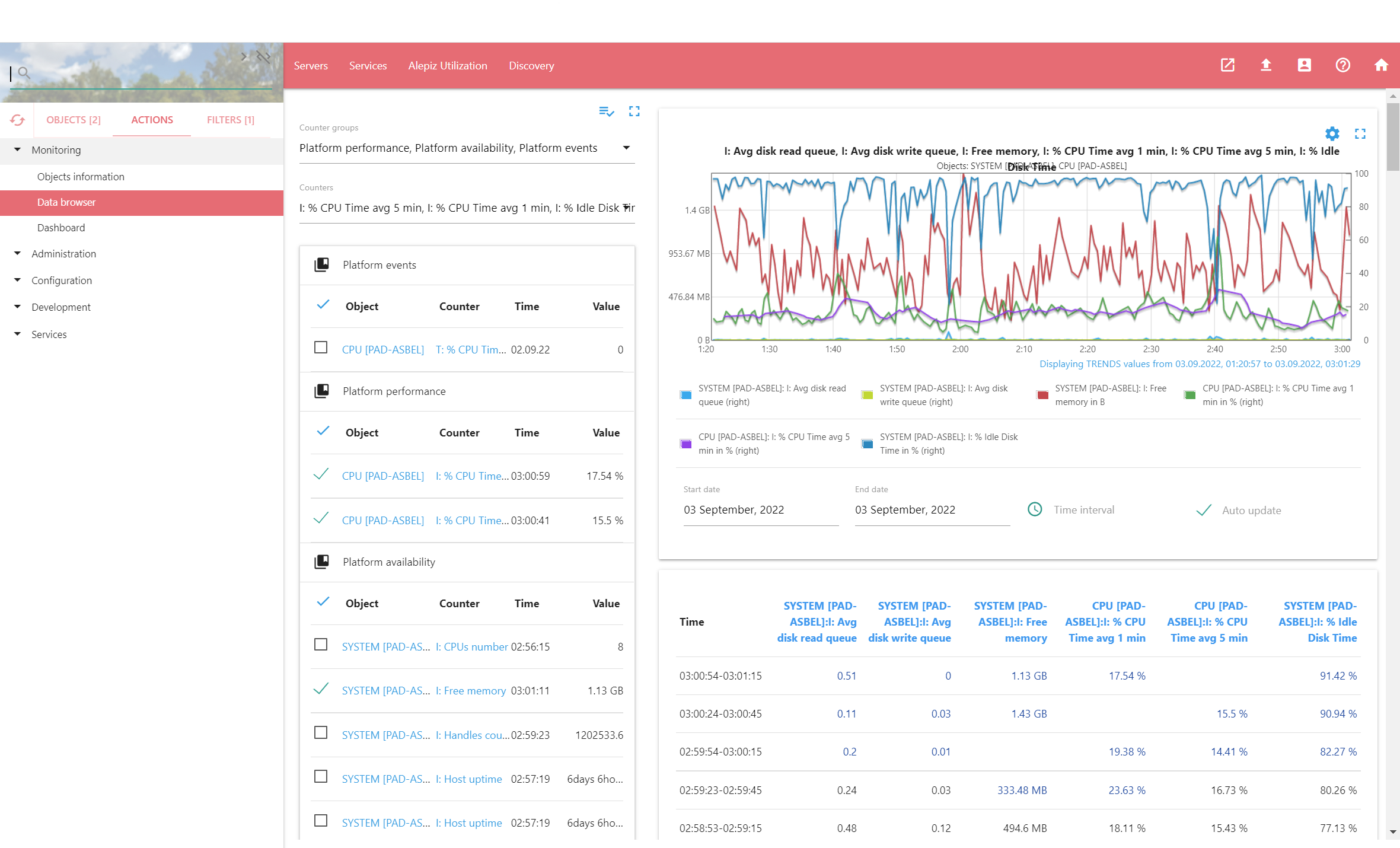
Task: Click the user account icon
Action: point(1304,65)
